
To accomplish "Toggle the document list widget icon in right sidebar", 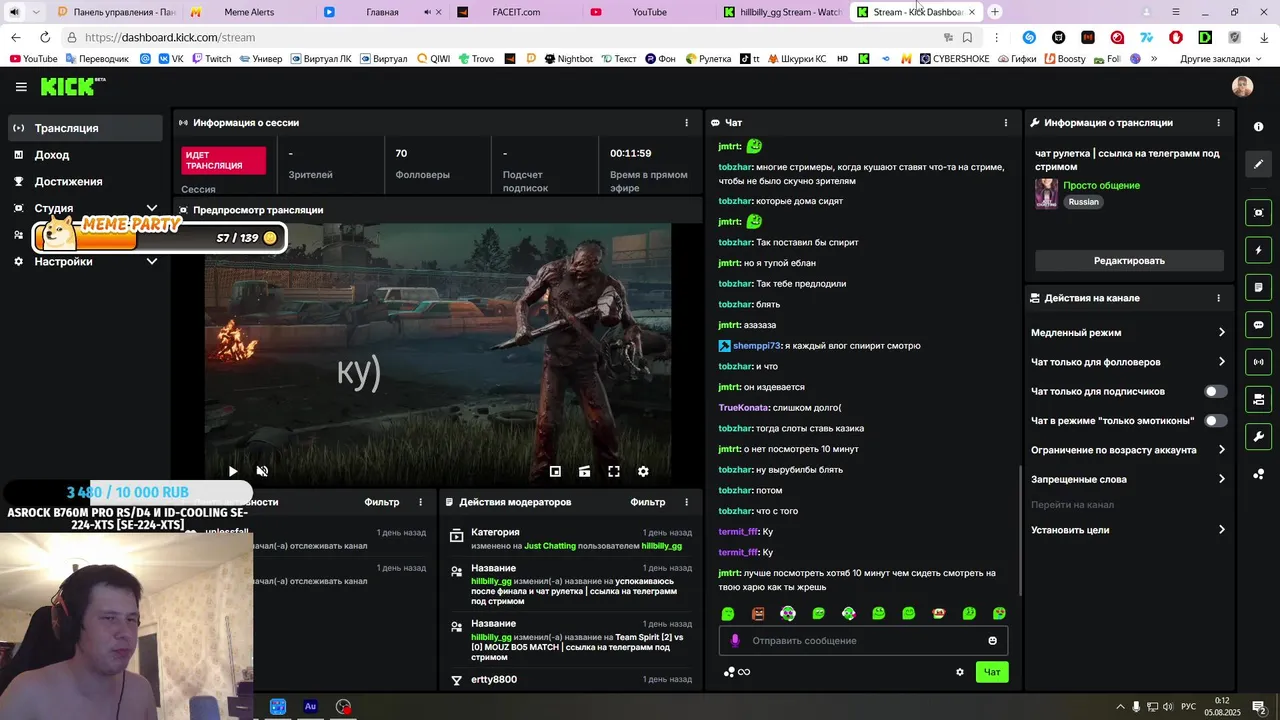I will (1258, 287).
